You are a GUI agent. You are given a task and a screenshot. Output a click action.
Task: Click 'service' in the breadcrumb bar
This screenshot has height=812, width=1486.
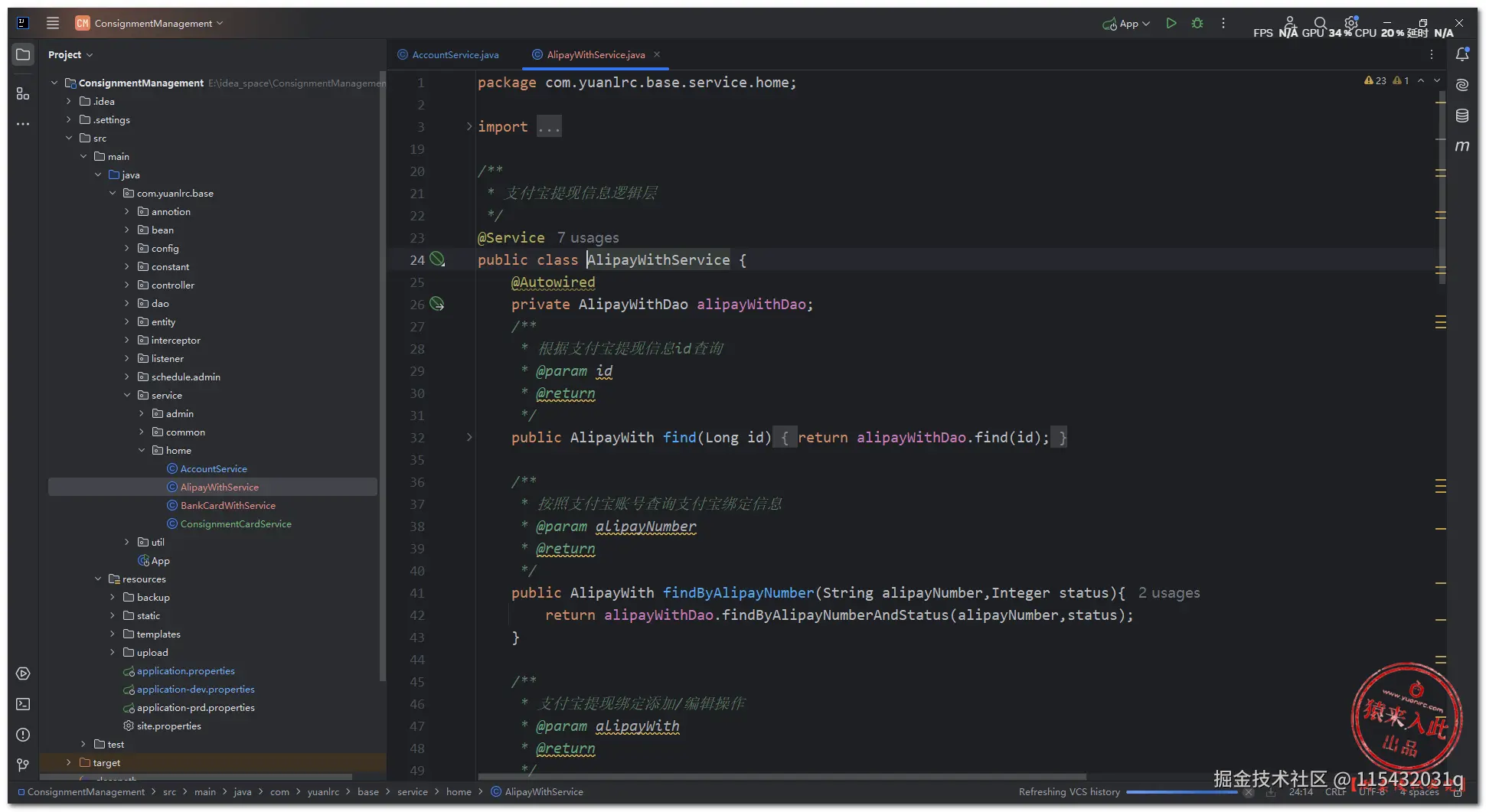(x=413, y=791)
